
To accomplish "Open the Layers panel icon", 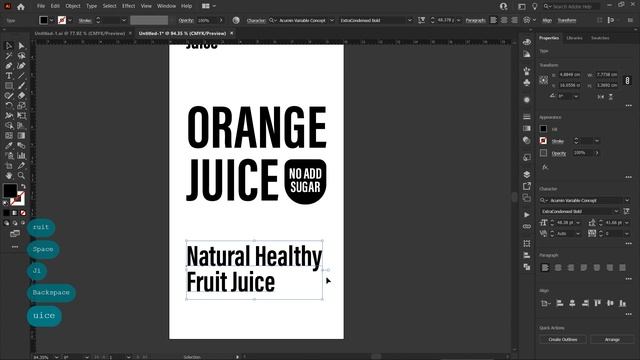I will click(x=527, y=174).
